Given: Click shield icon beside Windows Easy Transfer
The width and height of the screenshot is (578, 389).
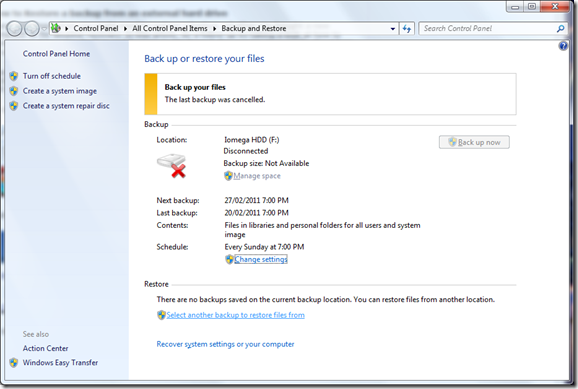Looking at the screenshot, I should (x=14, y=363).
